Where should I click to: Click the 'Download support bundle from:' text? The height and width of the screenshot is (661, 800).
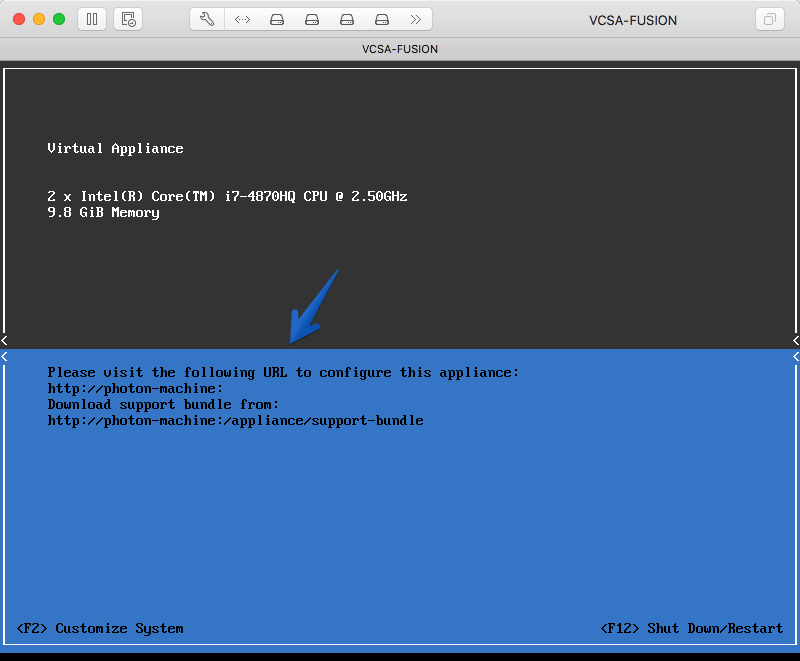[163, 404]
